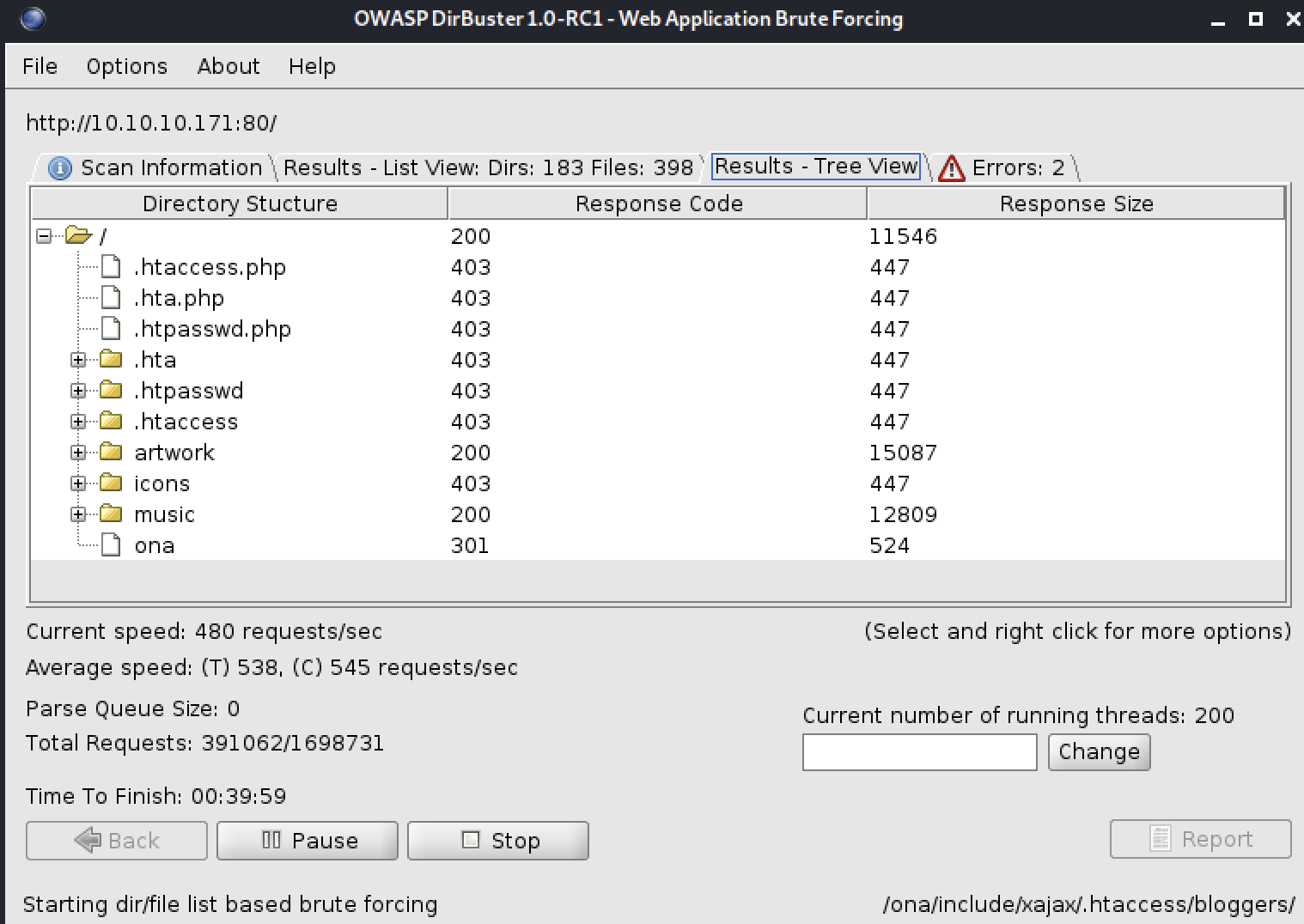This screenshot has height=924, width=1304.
Task: Click the target URL http://10.10.10.171:80/
Action: coord(151,123)
